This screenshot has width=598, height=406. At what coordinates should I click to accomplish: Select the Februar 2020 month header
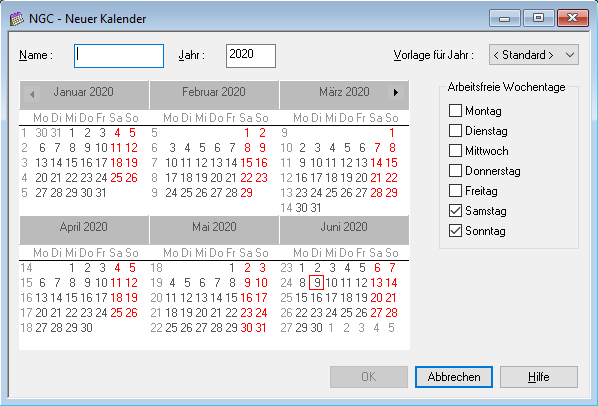coord(214,92)
